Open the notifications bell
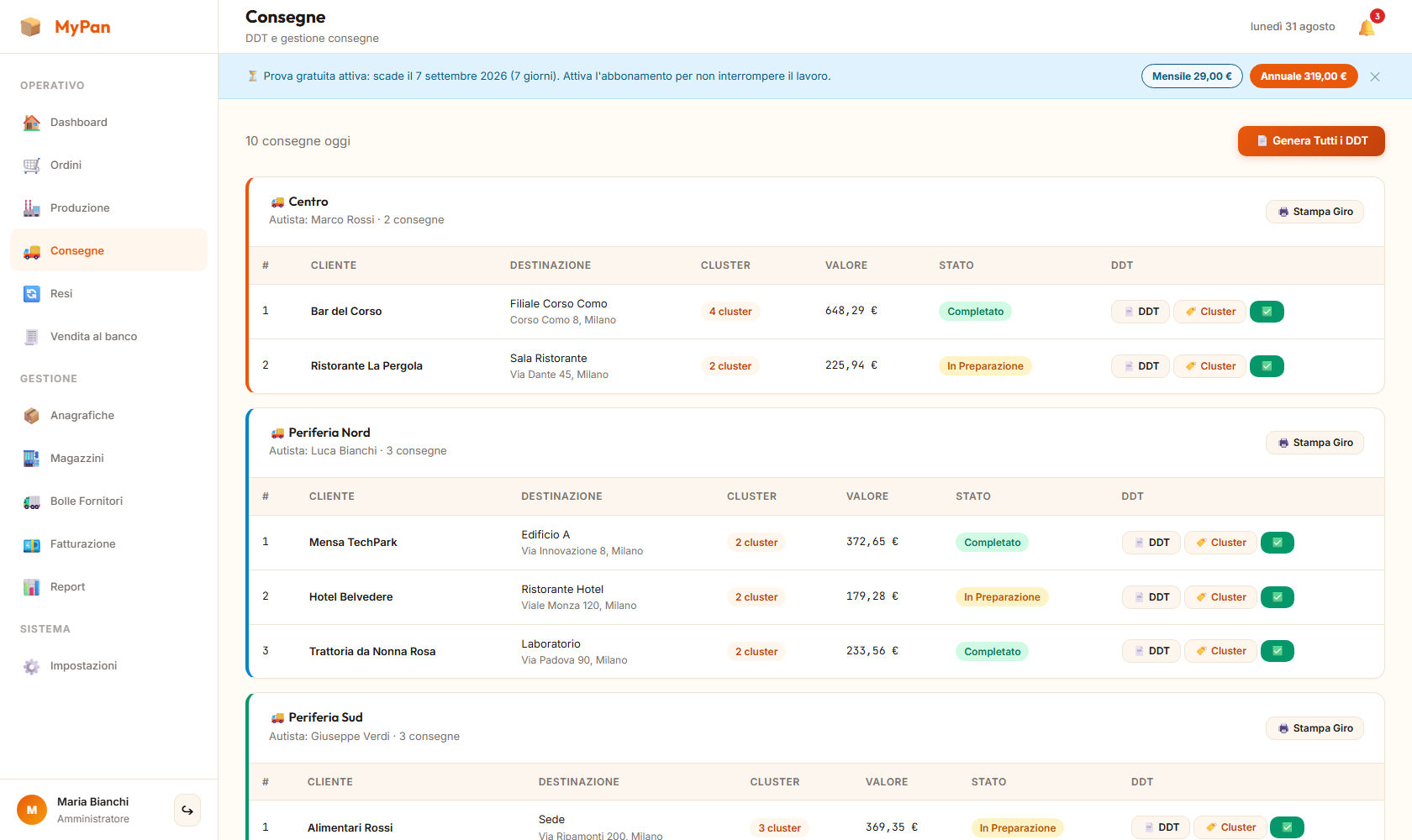The height and width of the screenshot is (840, 1412). [x=1367, y=28]
